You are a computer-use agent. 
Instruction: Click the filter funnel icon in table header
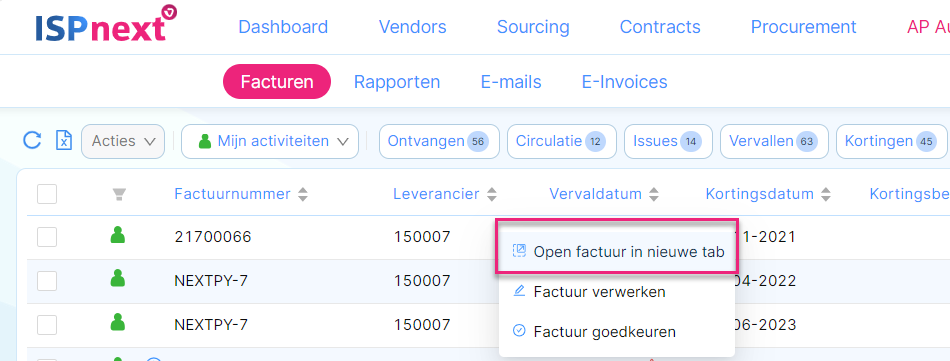[x=119, y=194]
